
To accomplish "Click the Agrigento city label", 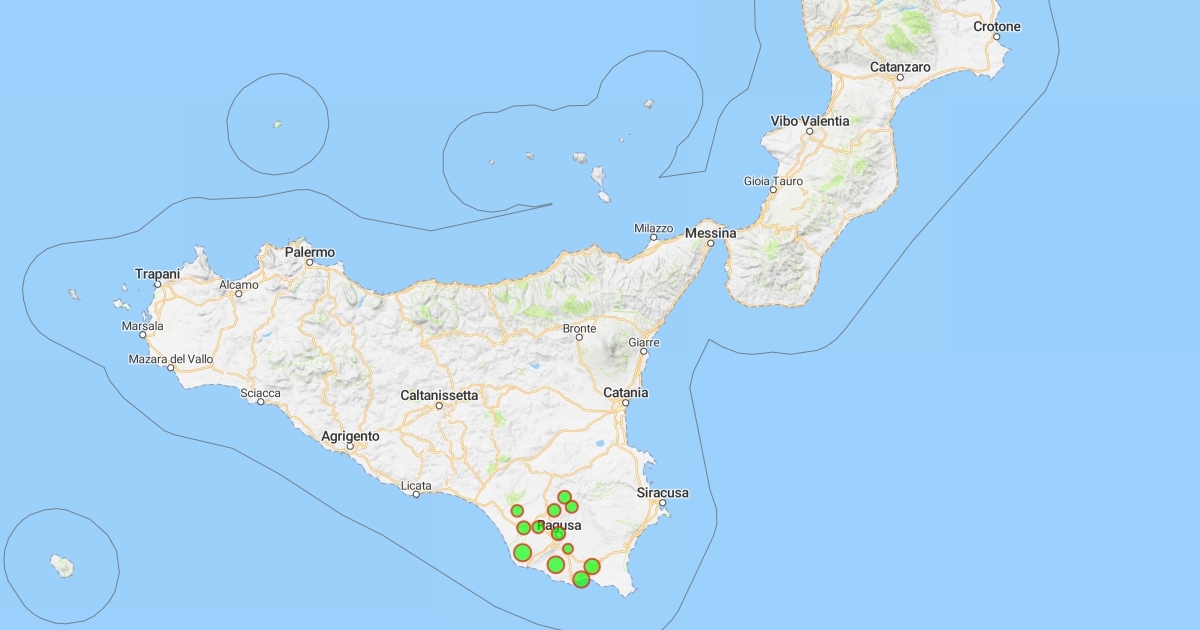I will click(350, 436).
